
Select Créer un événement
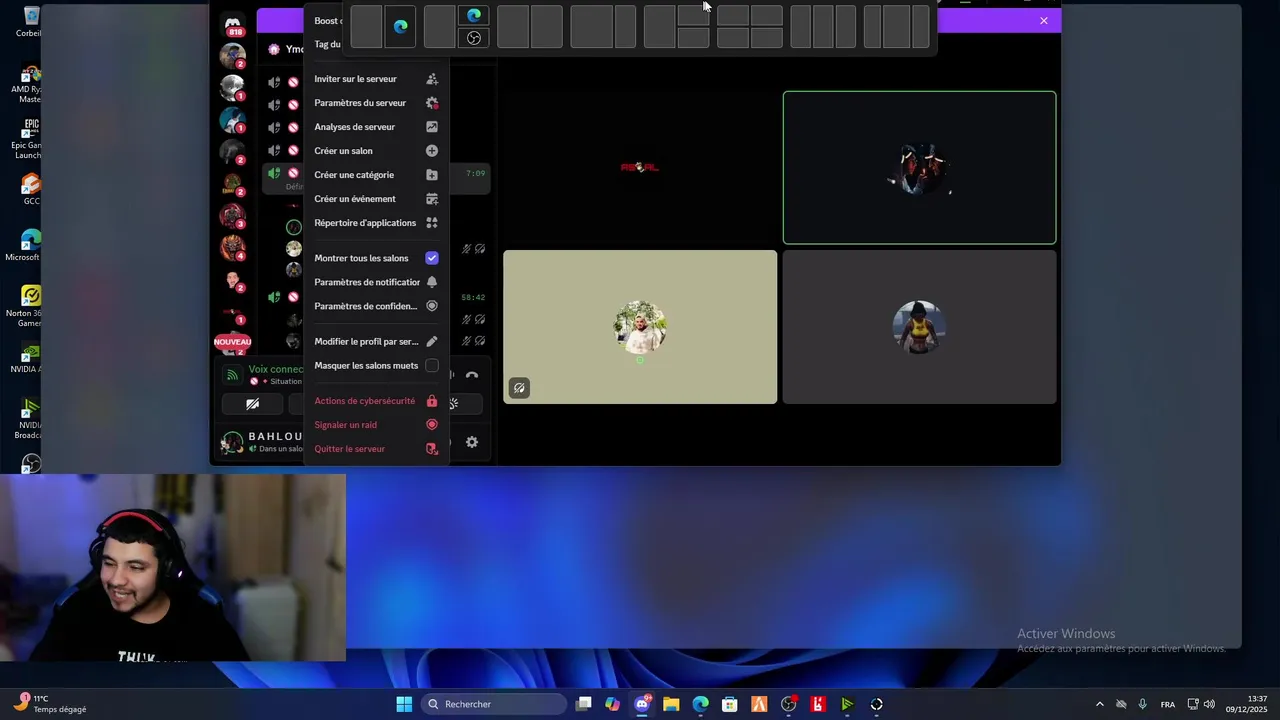[x=376, y=199]
